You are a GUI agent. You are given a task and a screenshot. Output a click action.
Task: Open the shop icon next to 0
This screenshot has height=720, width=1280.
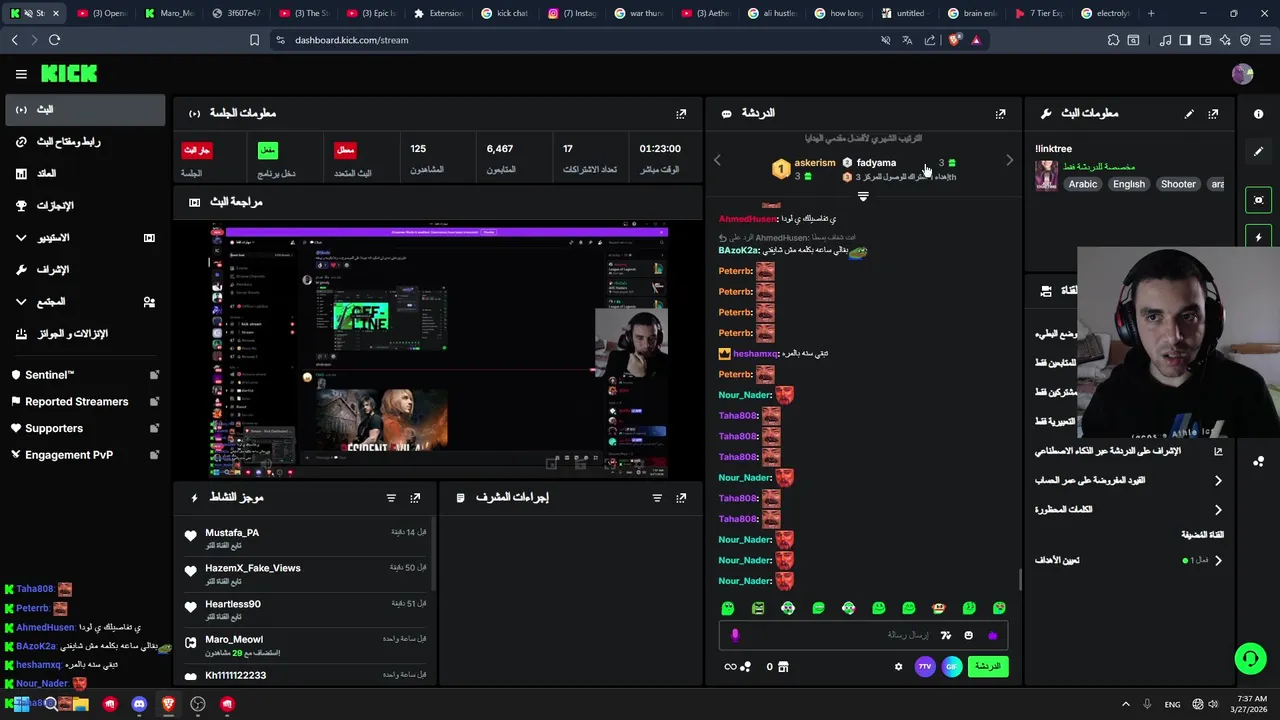pyautogui.click(x=783, y=667)
